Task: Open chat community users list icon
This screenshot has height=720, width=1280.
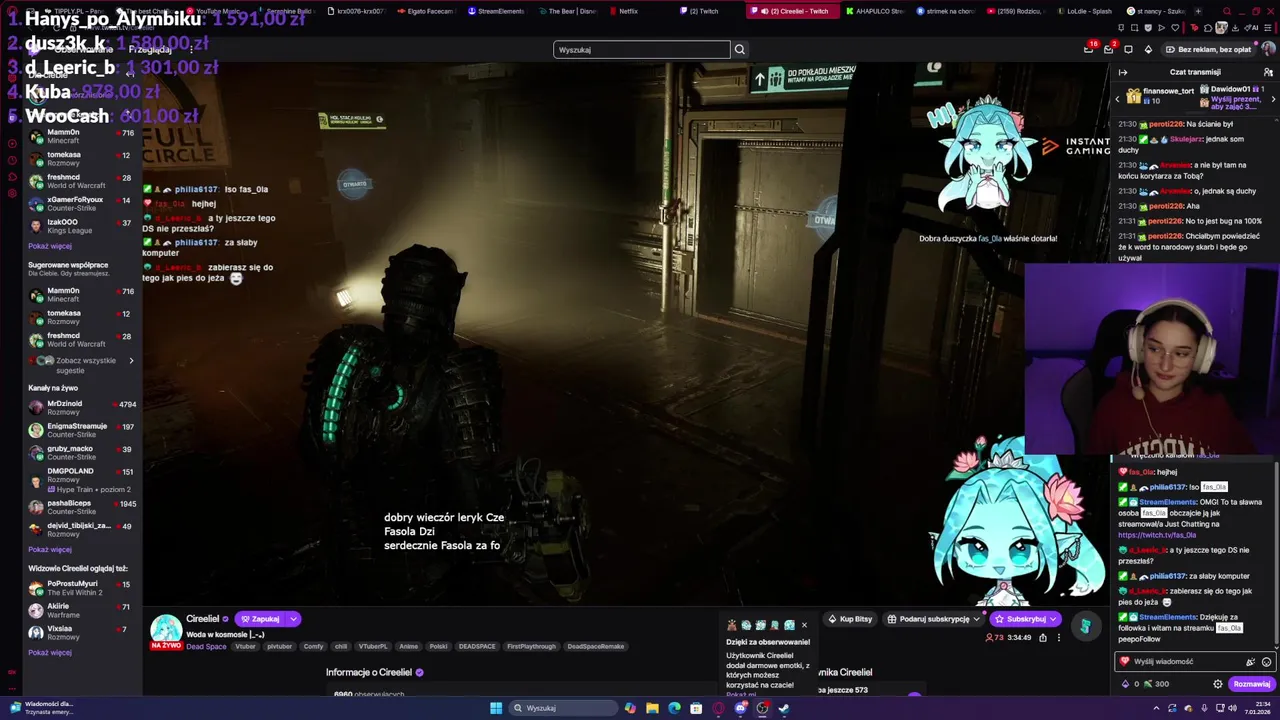Action: click(1268, 72)
